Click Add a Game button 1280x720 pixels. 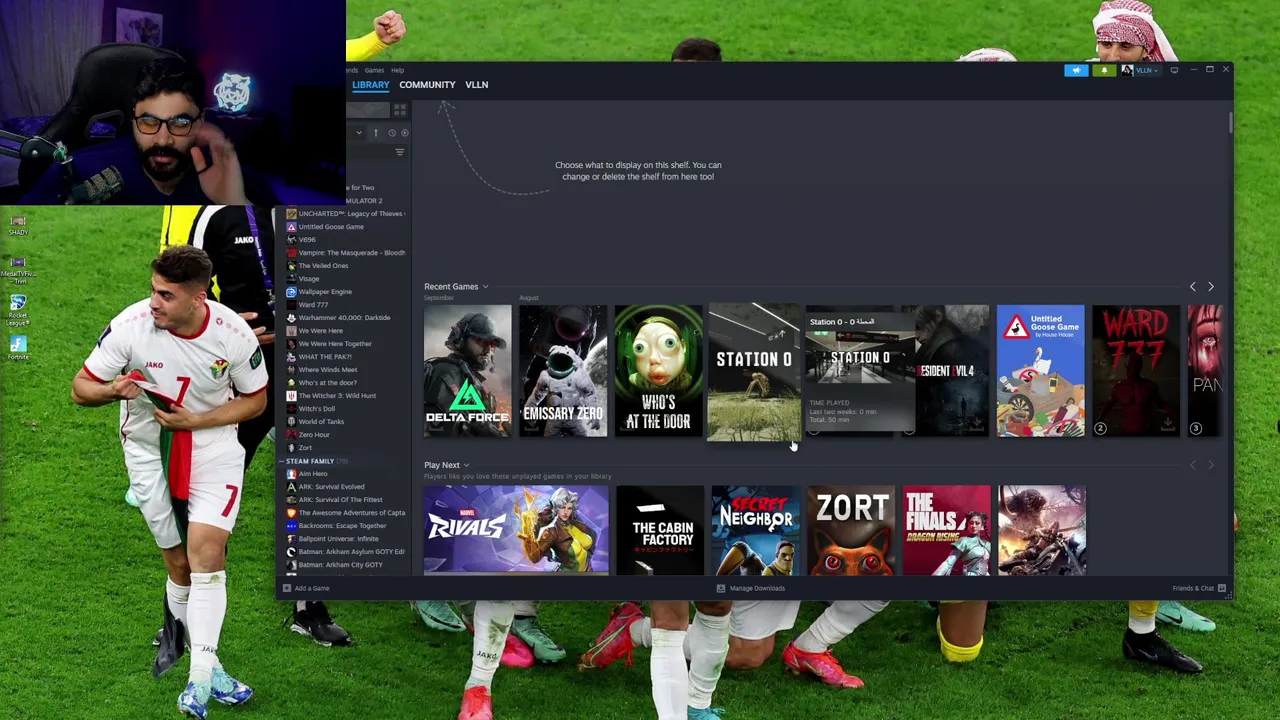click(x=306, y=588)
